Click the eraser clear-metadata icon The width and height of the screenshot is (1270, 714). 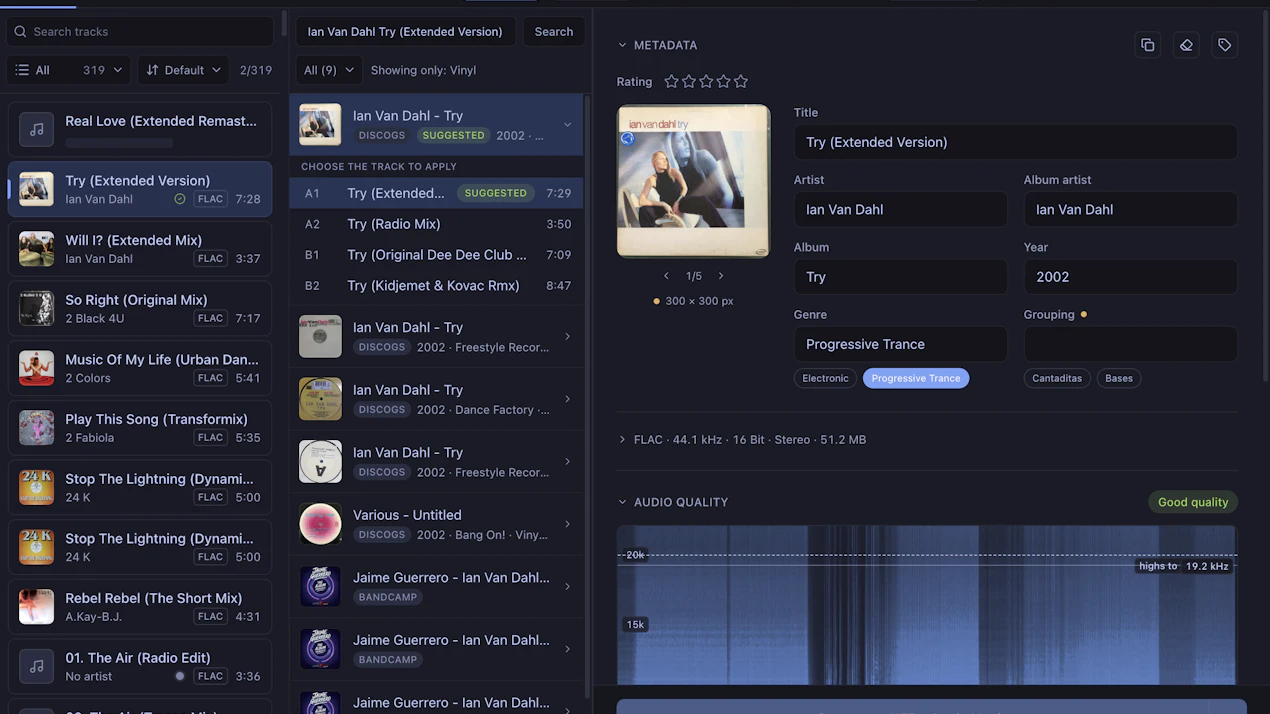[x=1186, y=45]
